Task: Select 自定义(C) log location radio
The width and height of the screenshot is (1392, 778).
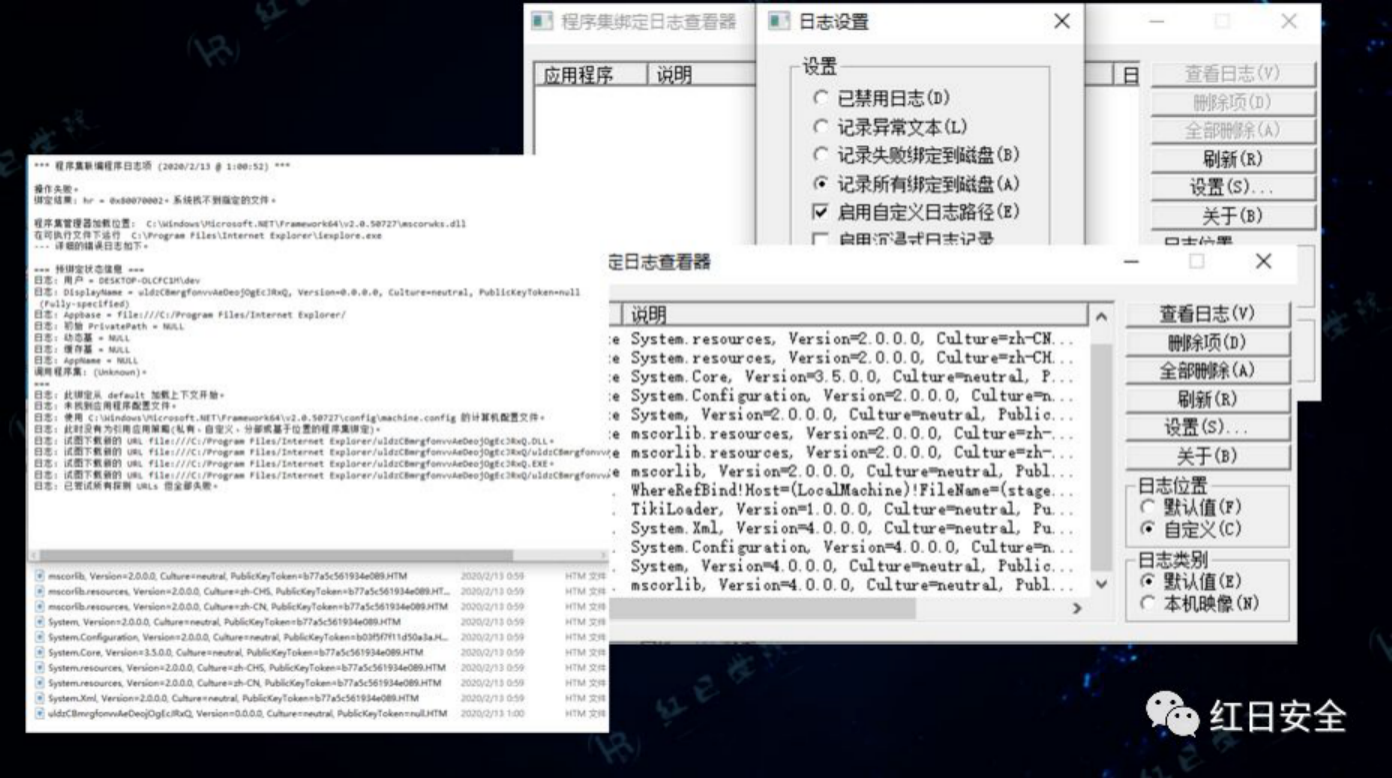Action: 1148,529
